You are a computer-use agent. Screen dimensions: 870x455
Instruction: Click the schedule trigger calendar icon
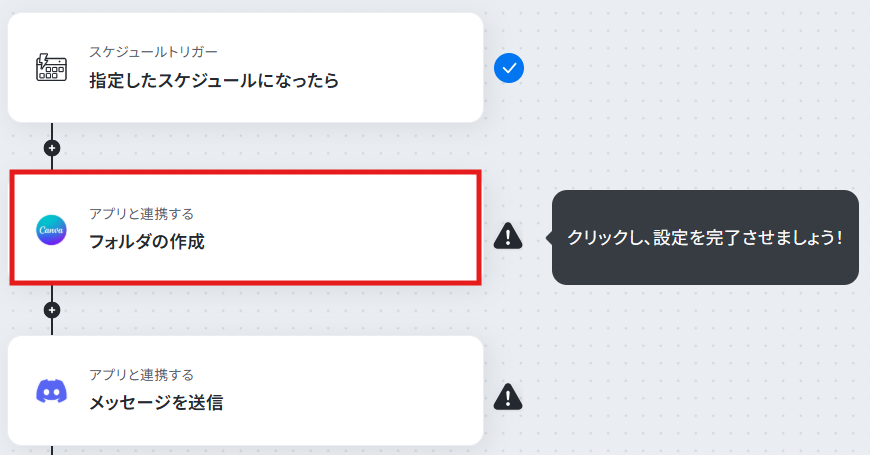pos(52,68)
